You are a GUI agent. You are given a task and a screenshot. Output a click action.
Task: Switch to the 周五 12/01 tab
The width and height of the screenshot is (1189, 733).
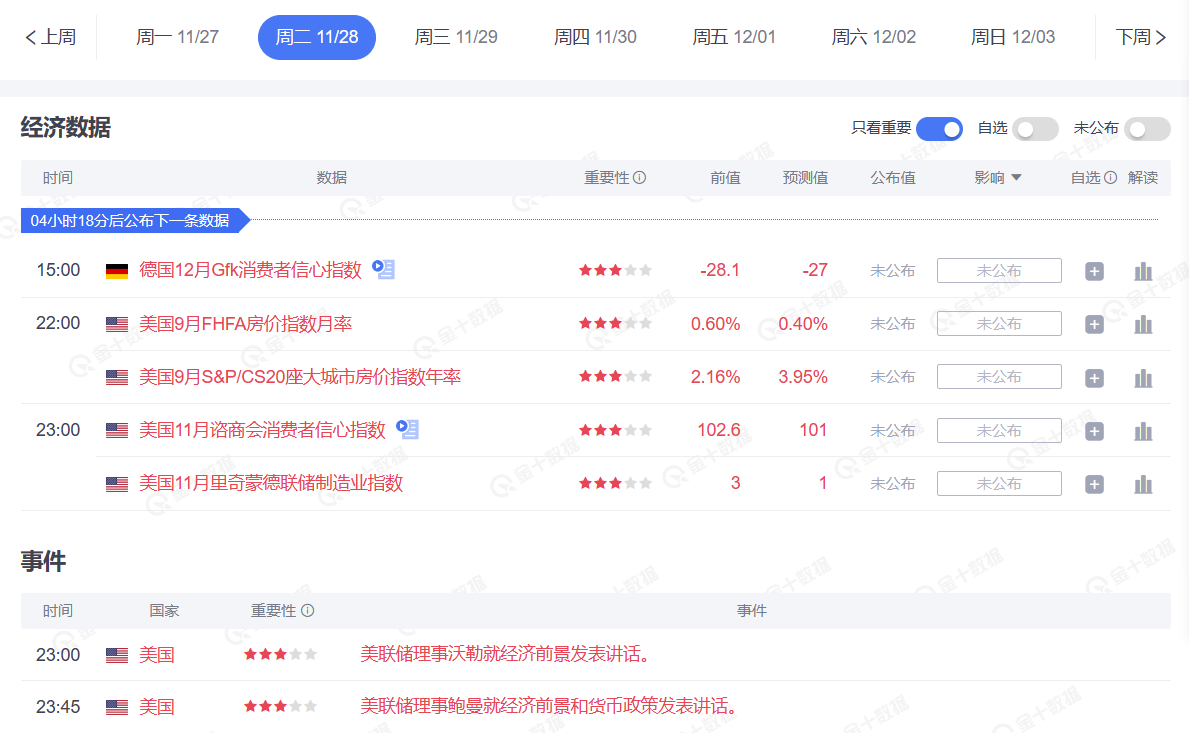pos(734,36)
